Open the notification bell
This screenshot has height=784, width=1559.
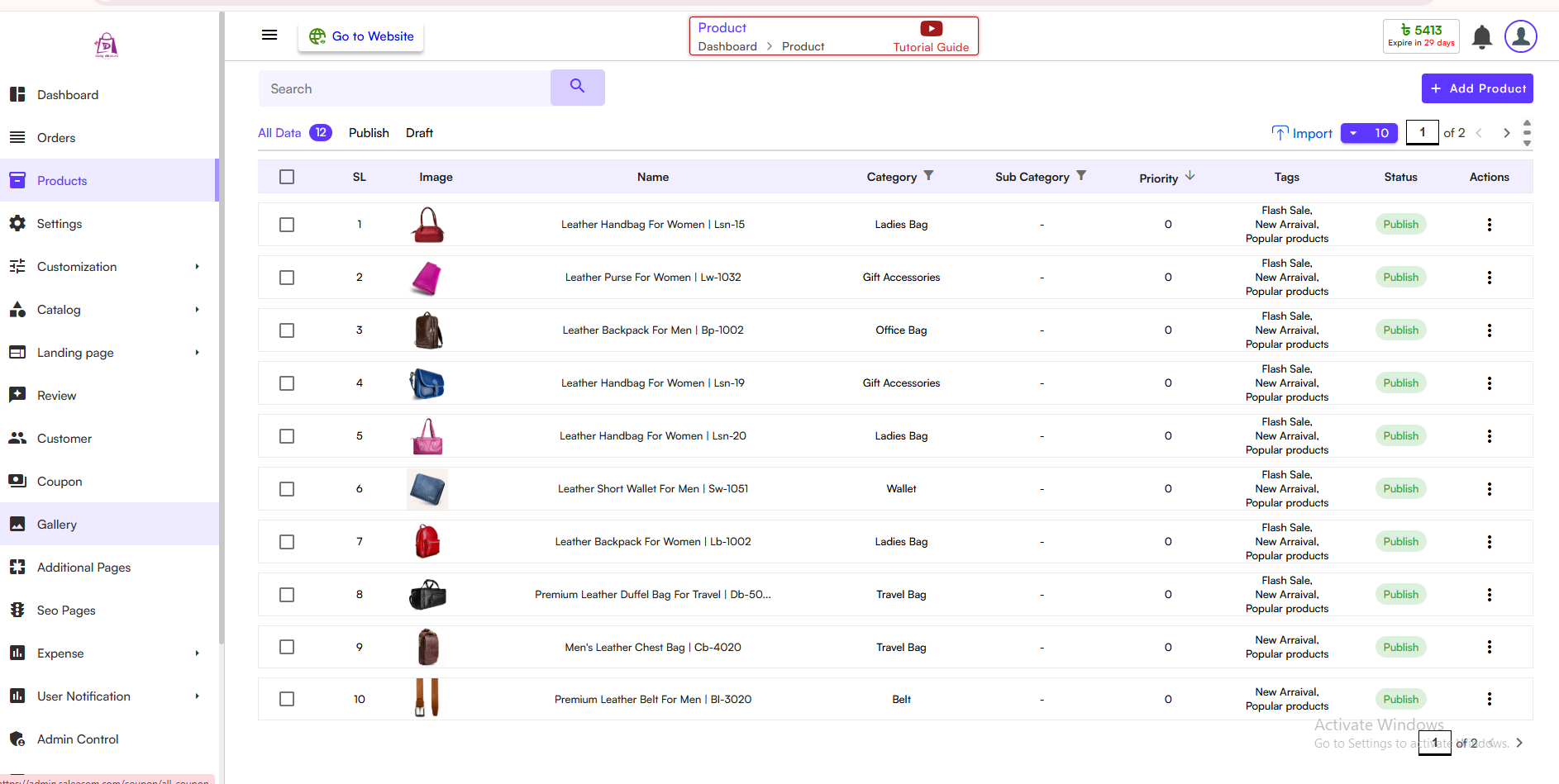click(1481, 37)
